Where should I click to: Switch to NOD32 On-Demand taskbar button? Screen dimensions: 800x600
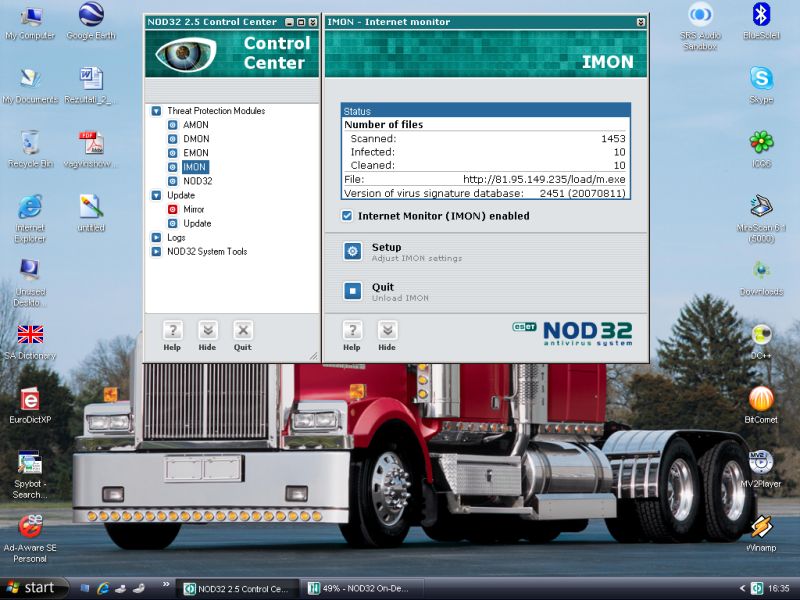click(362, 588)
